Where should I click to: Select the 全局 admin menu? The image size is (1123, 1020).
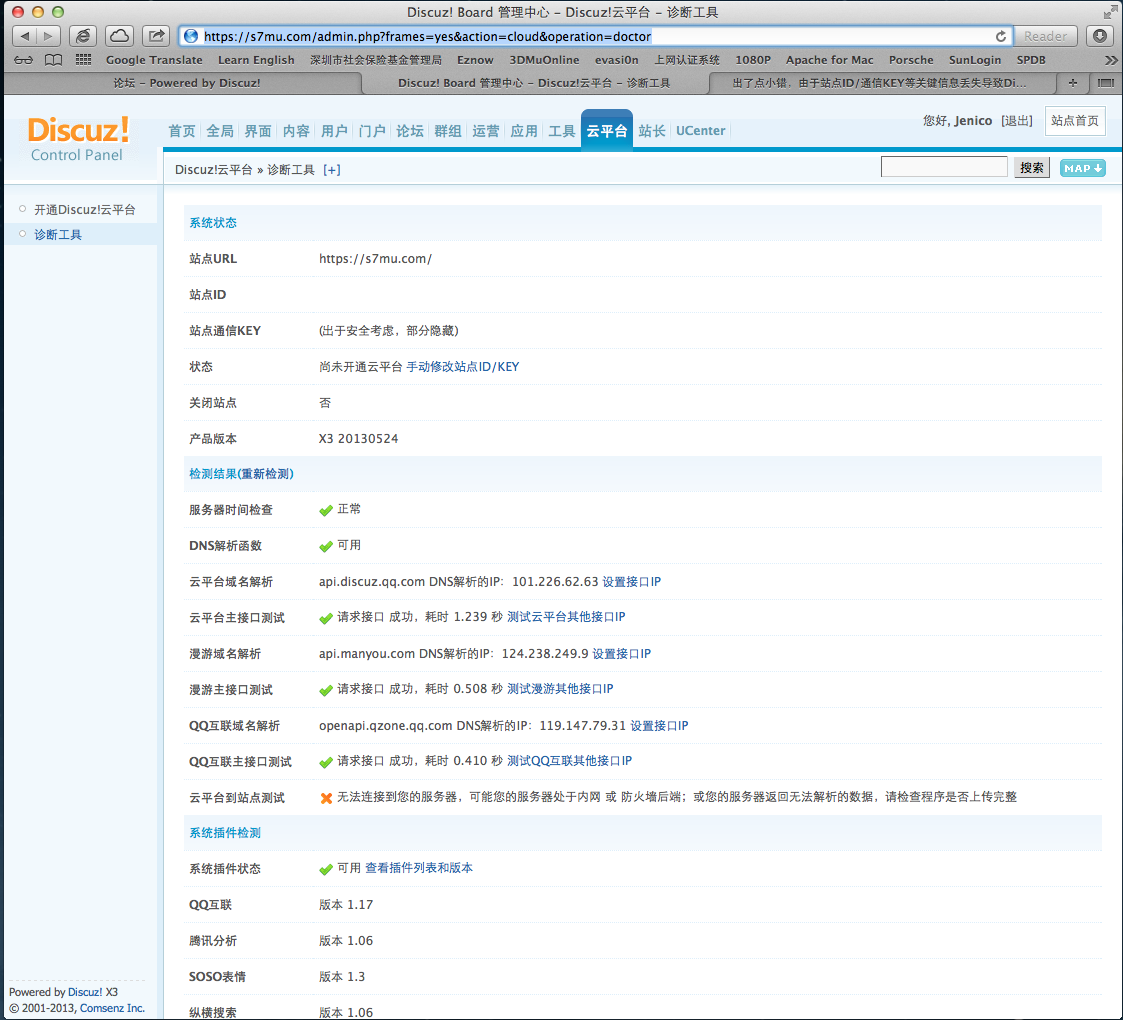[x=220, y=131]
